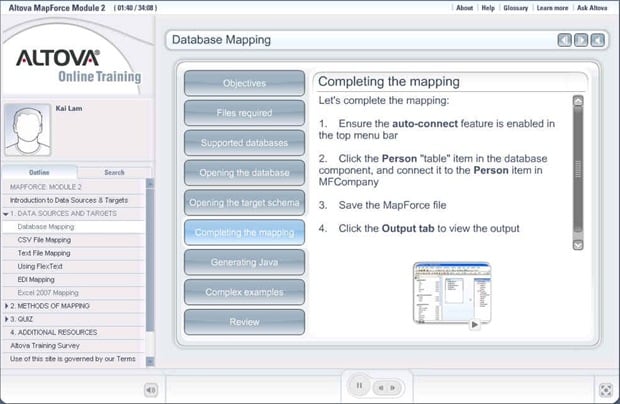Select the Completing the mapping section button
This screenshot has width=620, height=404.
coord(244,232)
